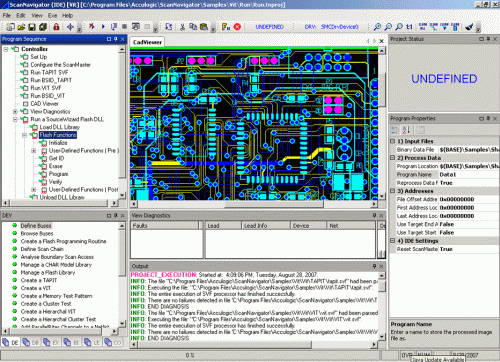Collapse the 3) Addresses property category

point(393,191)
